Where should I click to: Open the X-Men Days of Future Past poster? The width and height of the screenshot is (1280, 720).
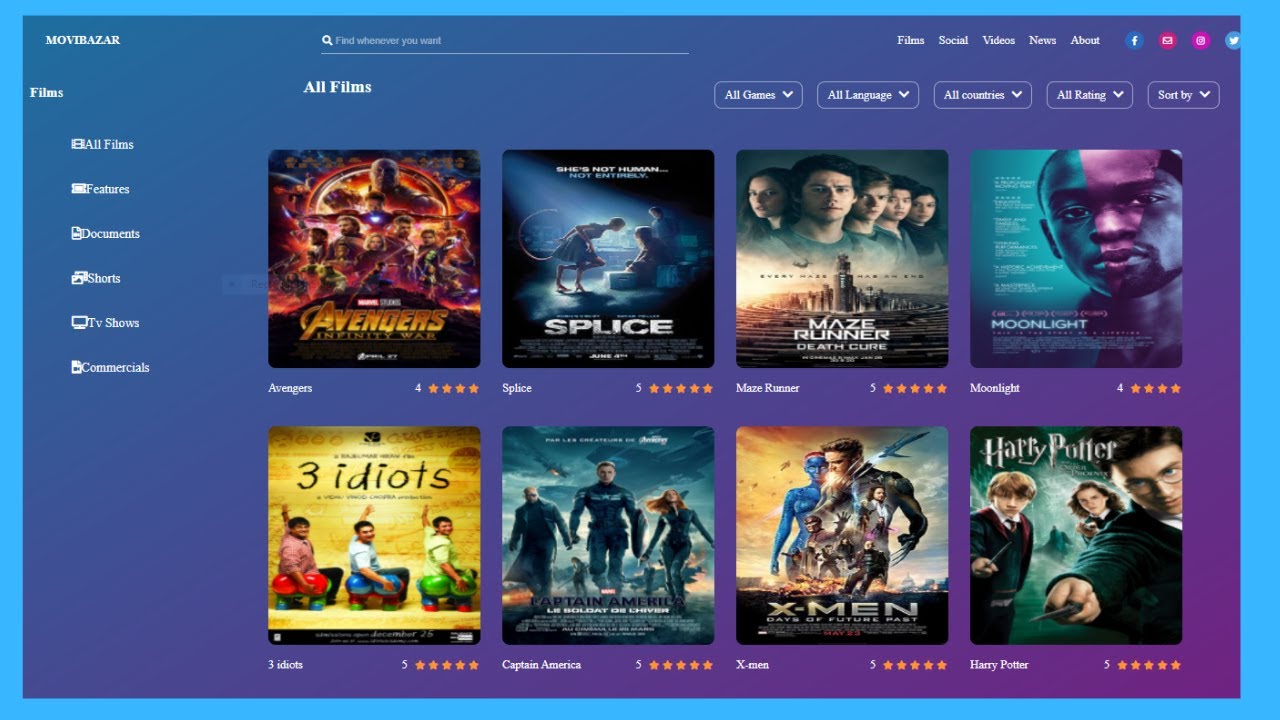pyautogui.click(x=842, y=536)
